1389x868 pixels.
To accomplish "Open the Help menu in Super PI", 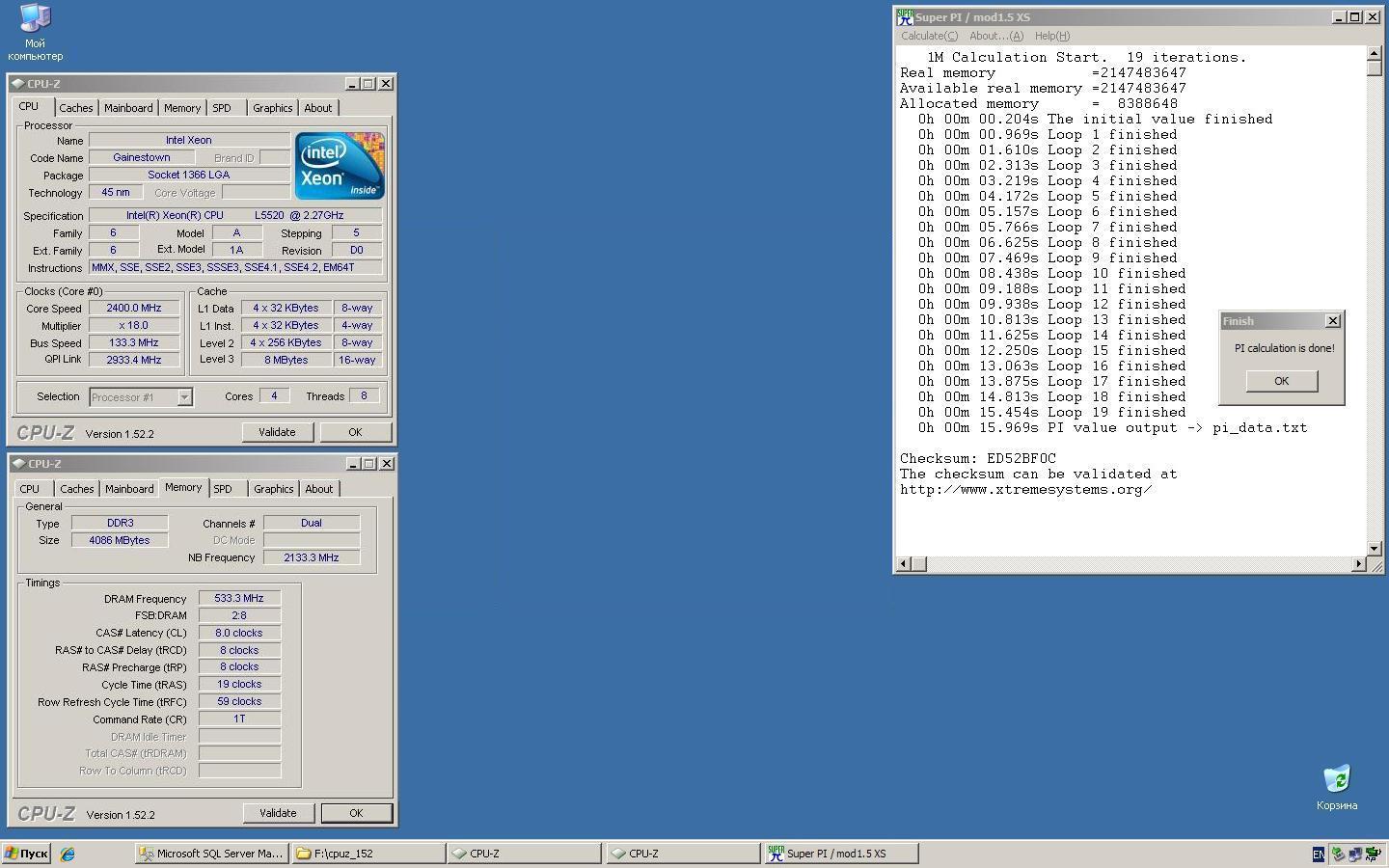I will [x=1051, y=36].
